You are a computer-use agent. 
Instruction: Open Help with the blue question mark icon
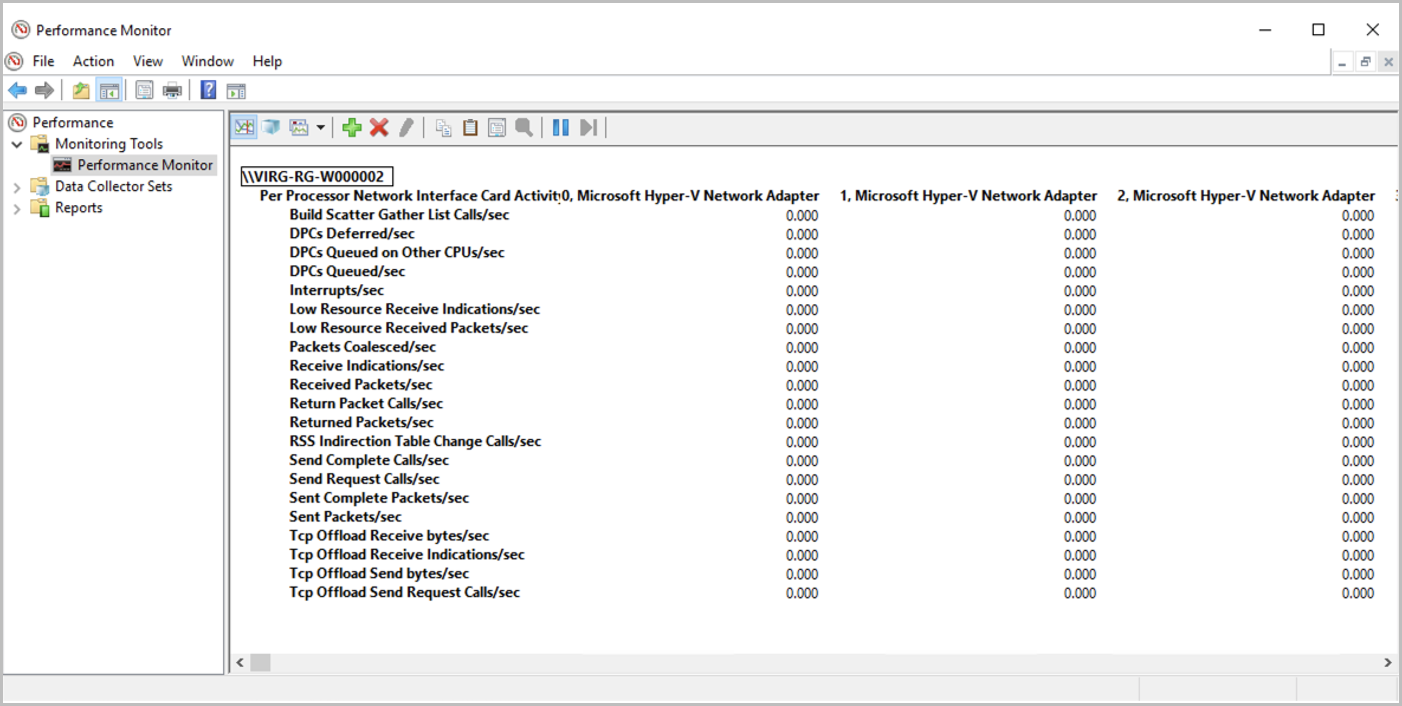pyautogui.click(x=208, y=91)
